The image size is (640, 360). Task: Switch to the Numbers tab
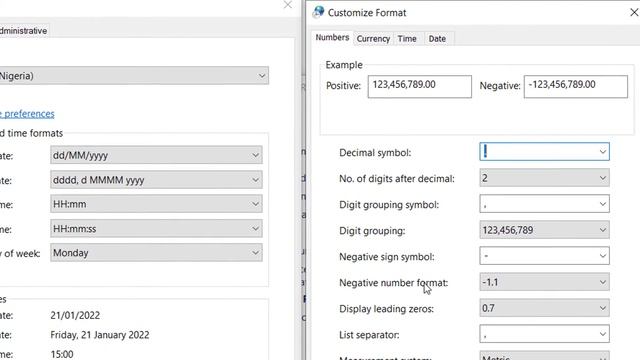coord(332,38)
